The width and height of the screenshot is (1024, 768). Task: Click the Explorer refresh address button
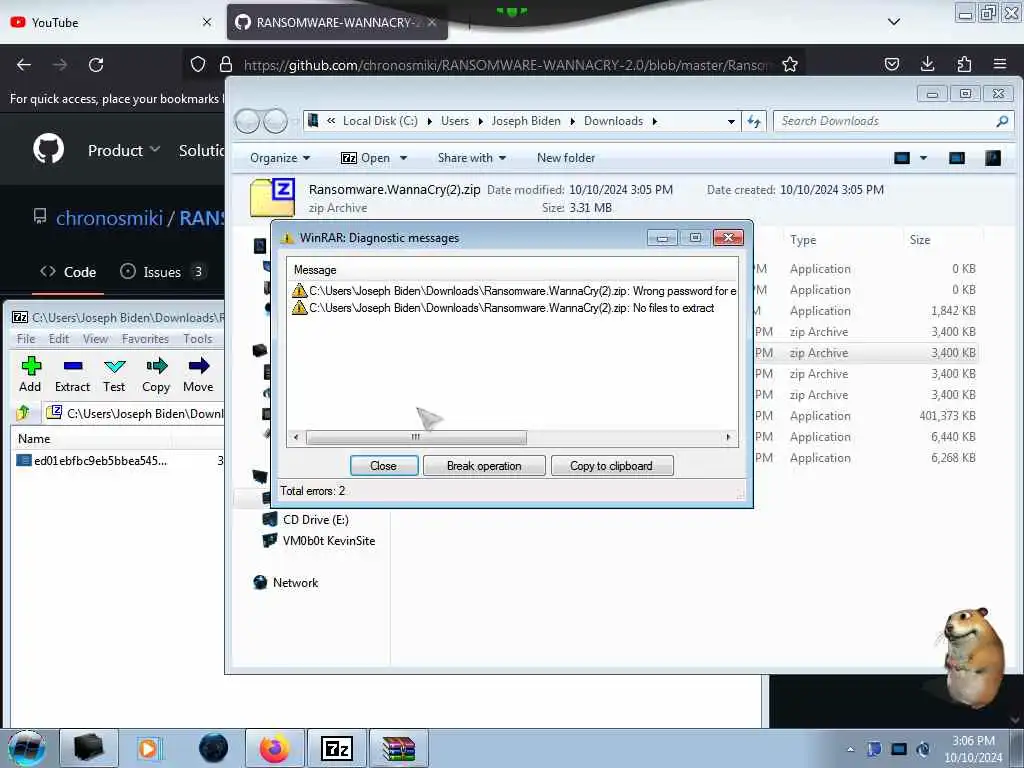pos(754,121)
